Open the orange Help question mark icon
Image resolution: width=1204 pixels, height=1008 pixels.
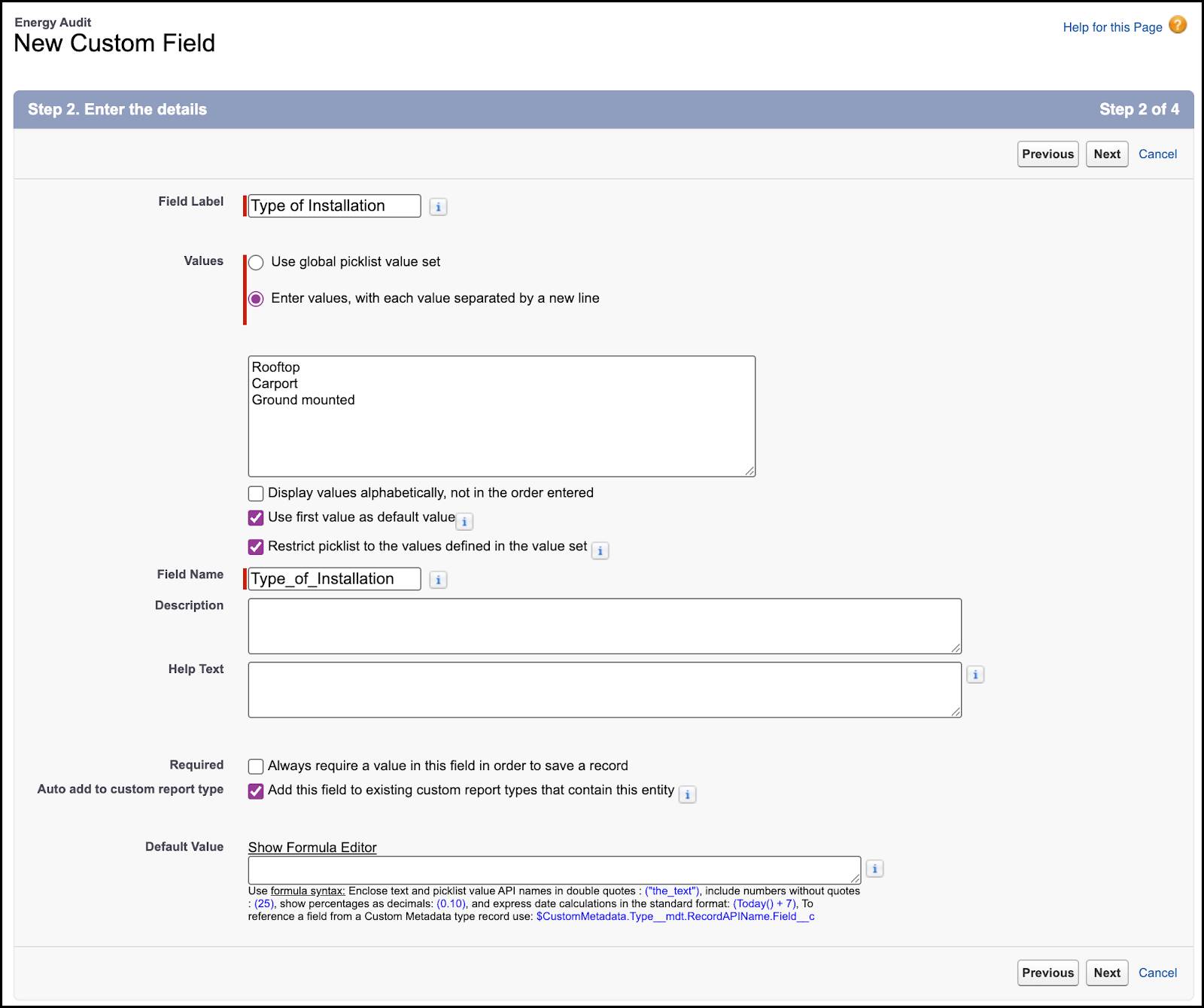tap(1178, 25)
